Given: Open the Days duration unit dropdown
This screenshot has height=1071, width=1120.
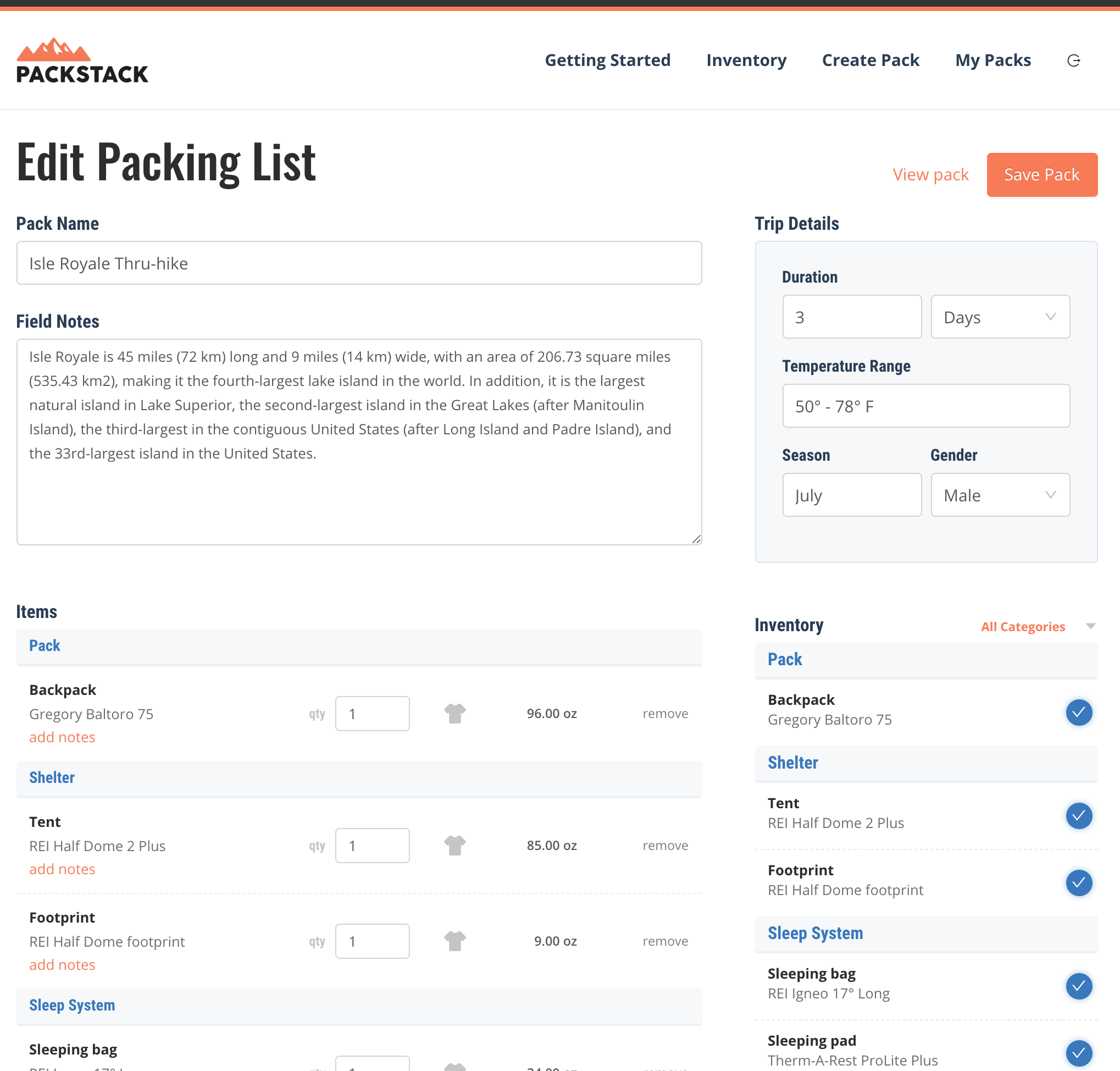Looking at the screenshot, I should [1000, 317].
